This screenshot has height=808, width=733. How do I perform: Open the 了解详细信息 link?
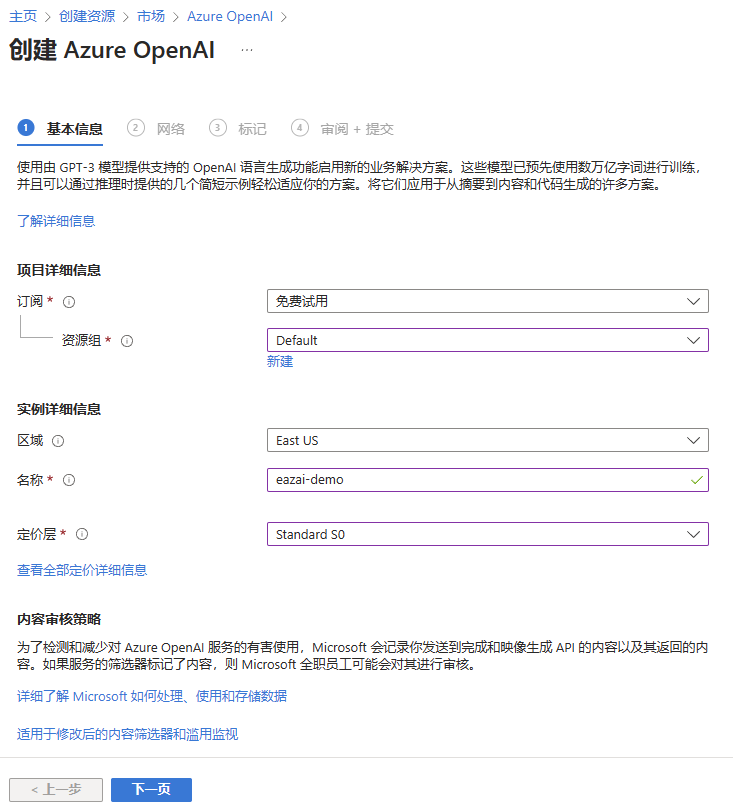coord(56,221)
